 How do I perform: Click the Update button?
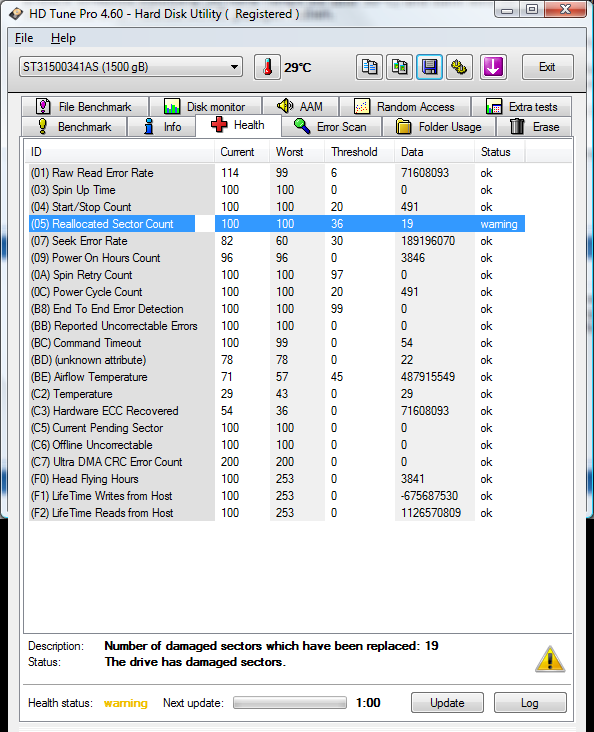point(447,703)
